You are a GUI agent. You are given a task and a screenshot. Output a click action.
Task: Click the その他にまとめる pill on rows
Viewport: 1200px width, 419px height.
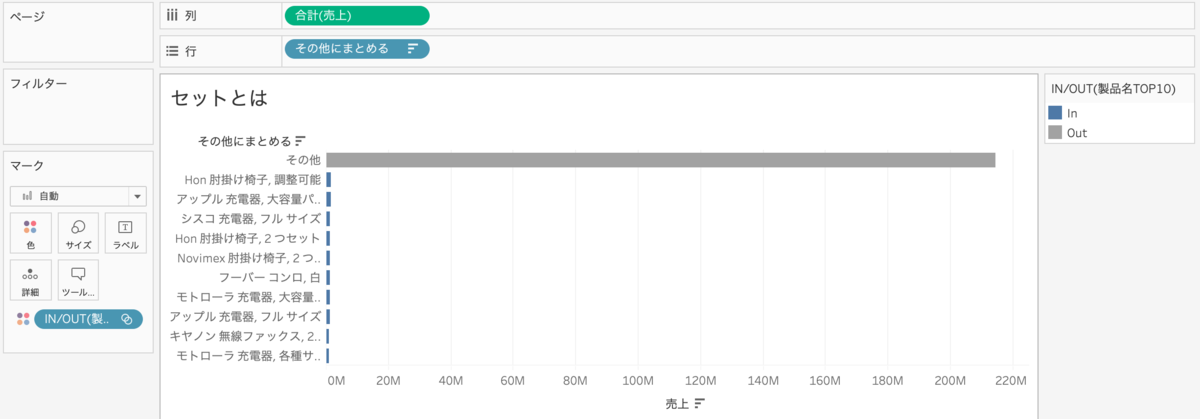(x=357, y=49)
